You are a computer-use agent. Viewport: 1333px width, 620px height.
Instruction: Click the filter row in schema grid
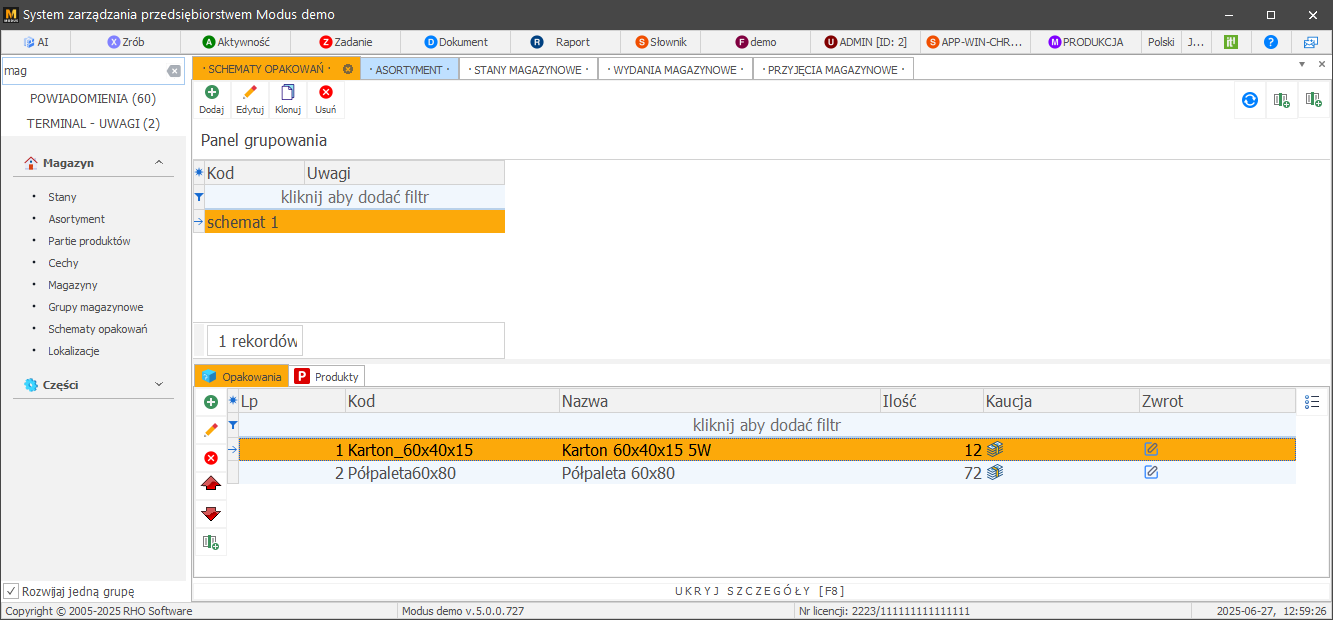click(354, 197)
